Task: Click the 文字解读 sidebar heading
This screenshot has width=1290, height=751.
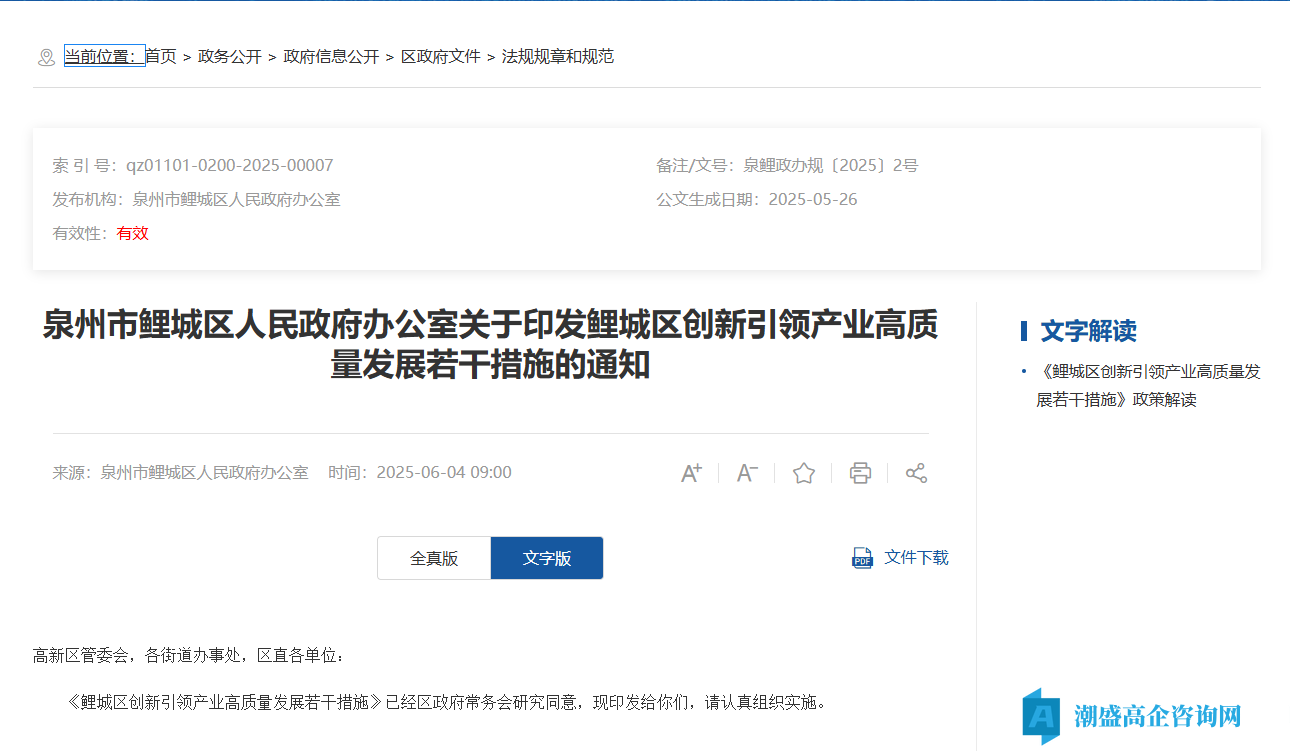Action: [1088, 331]
